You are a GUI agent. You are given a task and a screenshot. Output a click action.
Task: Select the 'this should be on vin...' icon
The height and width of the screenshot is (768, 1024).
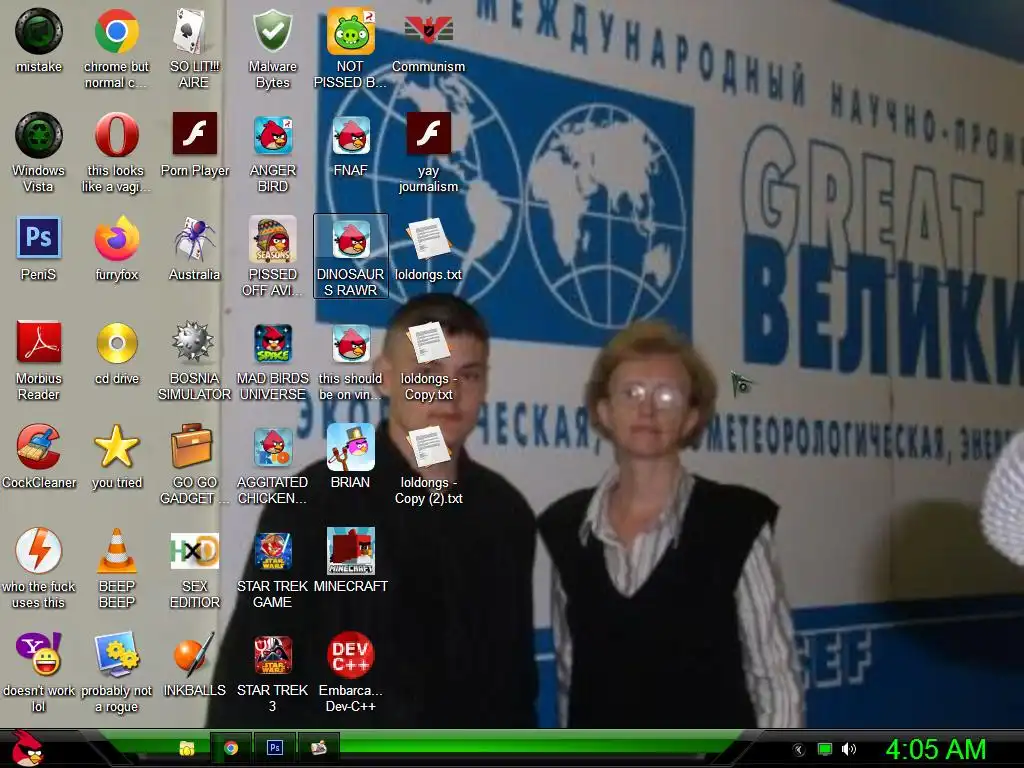351,342
